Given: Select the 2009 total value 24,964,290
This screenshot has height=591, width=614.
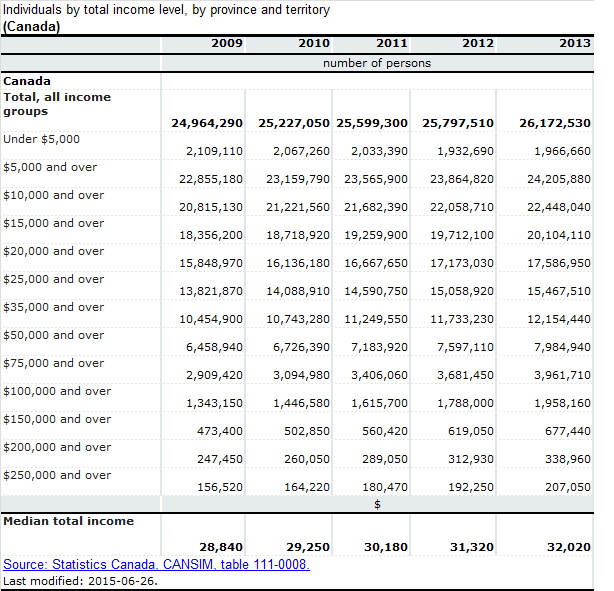Looking at the screenshot, I should click(207, 123).
